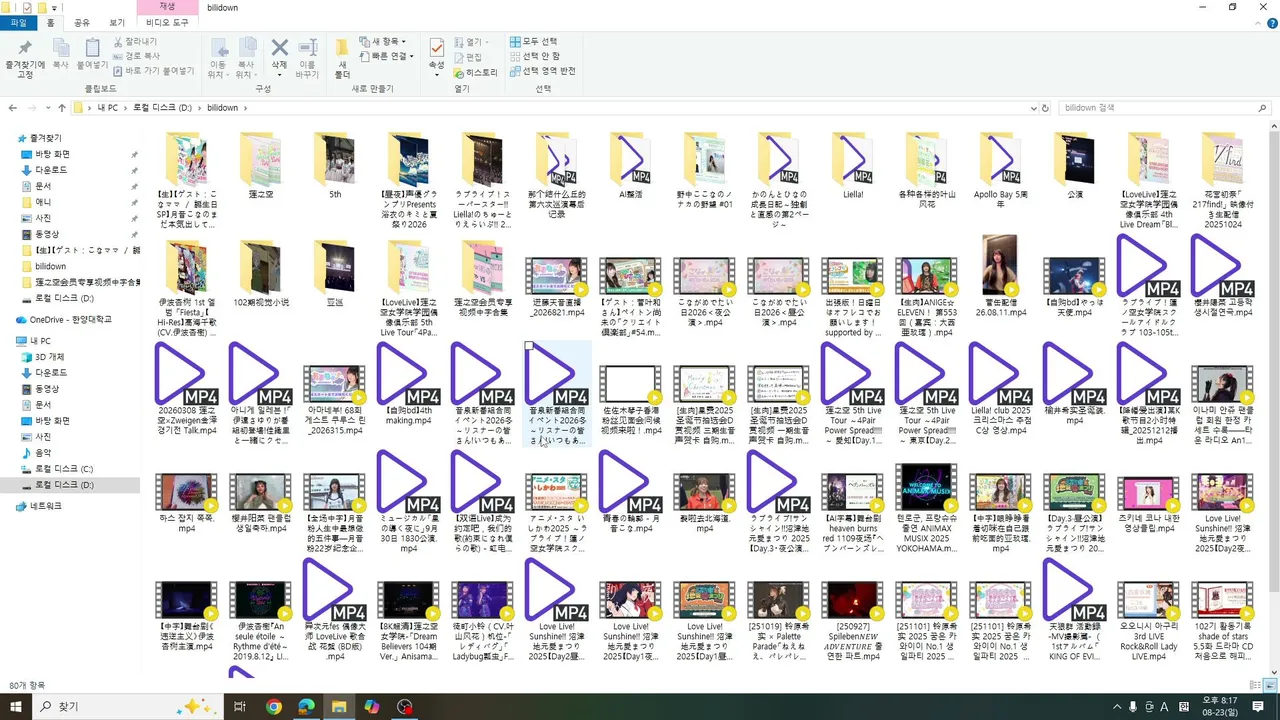Screen dimensions: 1280x720
Task: Click 선택 안 함 in the ribbon
Action: point(535,56)
